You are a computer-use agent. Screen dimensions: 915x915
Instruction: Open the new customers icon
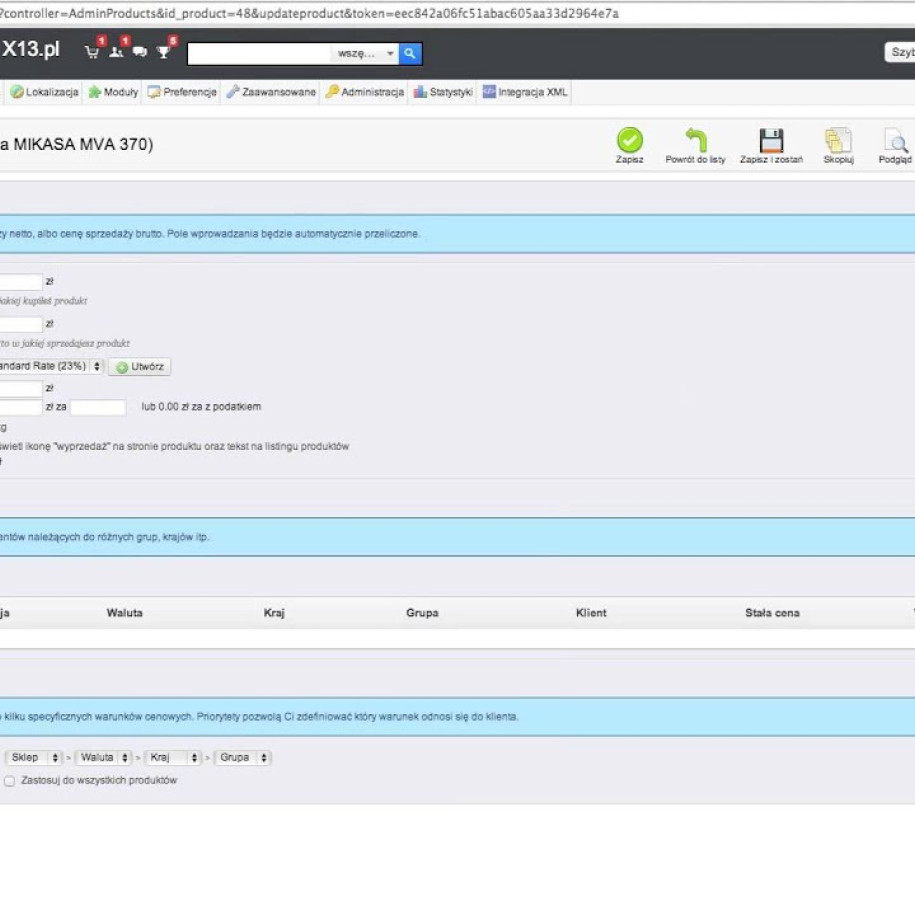point(116,52)
